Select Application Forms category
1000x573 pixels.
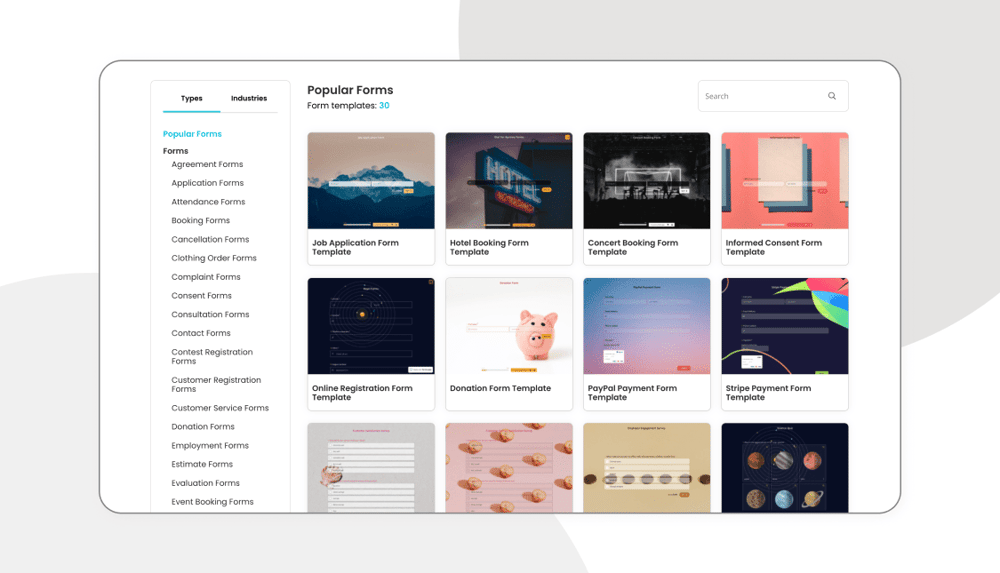207,183
